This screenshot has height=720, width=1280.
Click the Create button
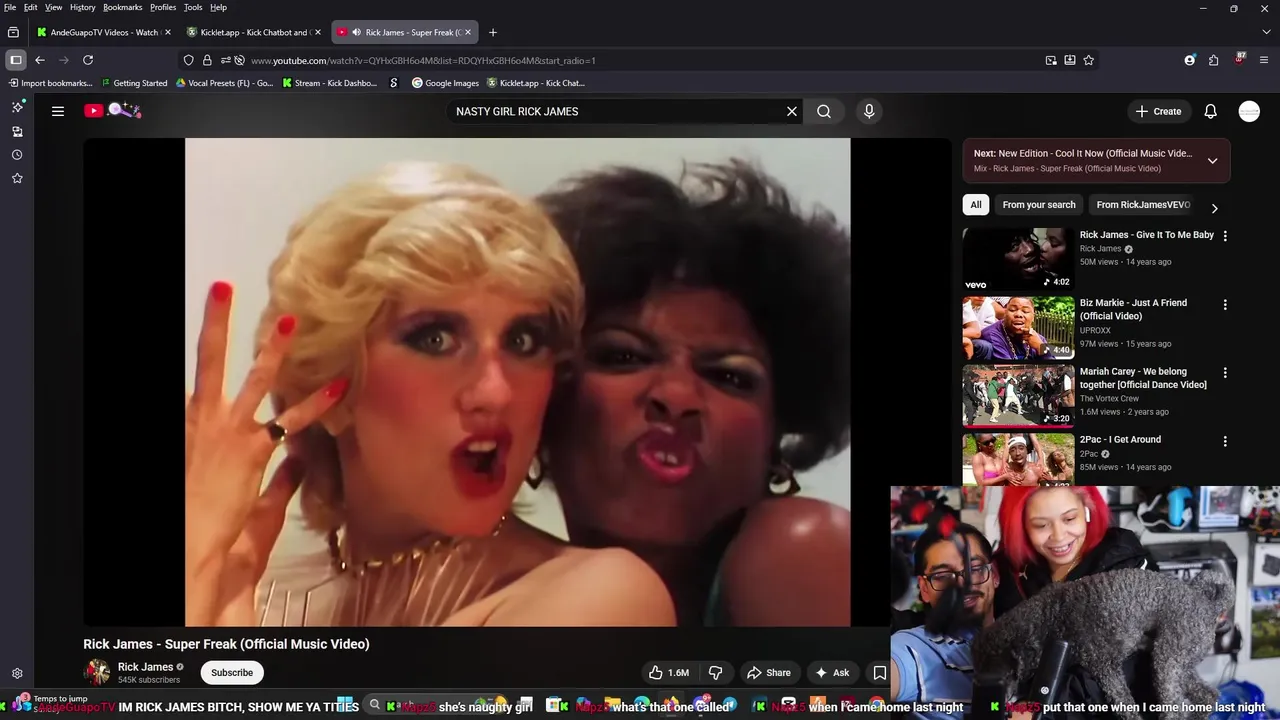[x=1159, y=111]
